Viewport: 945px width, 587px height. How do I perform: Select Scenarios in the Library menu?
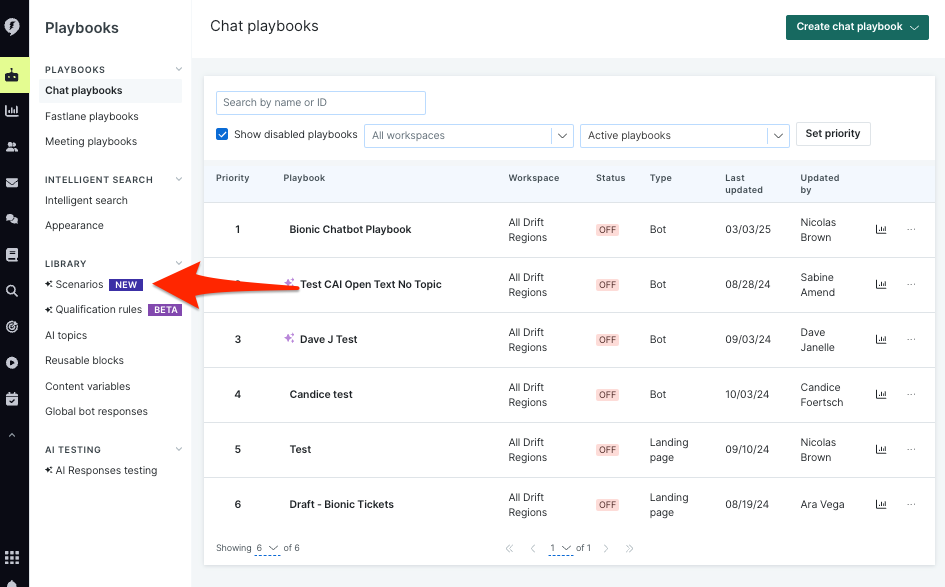(x=79, y=285)
